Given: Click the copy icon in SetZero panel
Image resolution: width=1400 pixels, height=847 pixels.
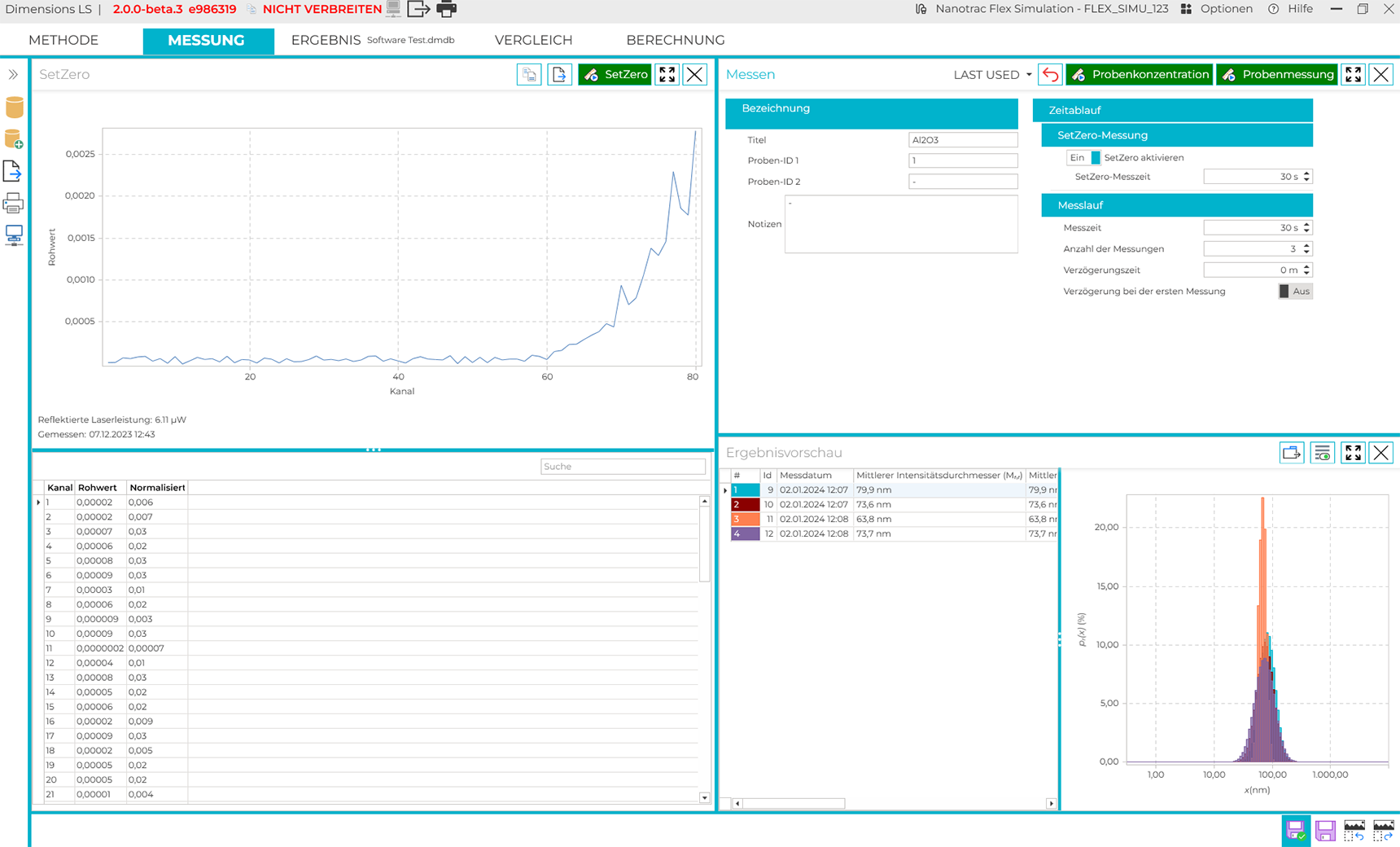Looking at the screenshot, I should pos(529,75).
